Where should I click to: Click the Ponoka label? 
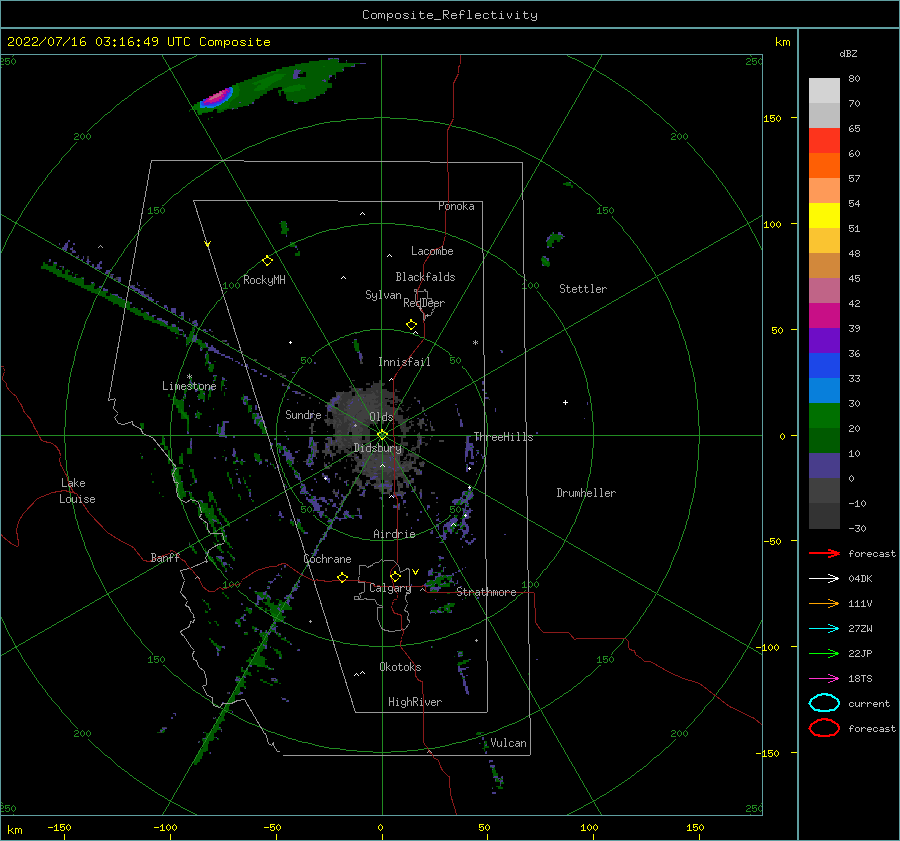coord(456,206)
